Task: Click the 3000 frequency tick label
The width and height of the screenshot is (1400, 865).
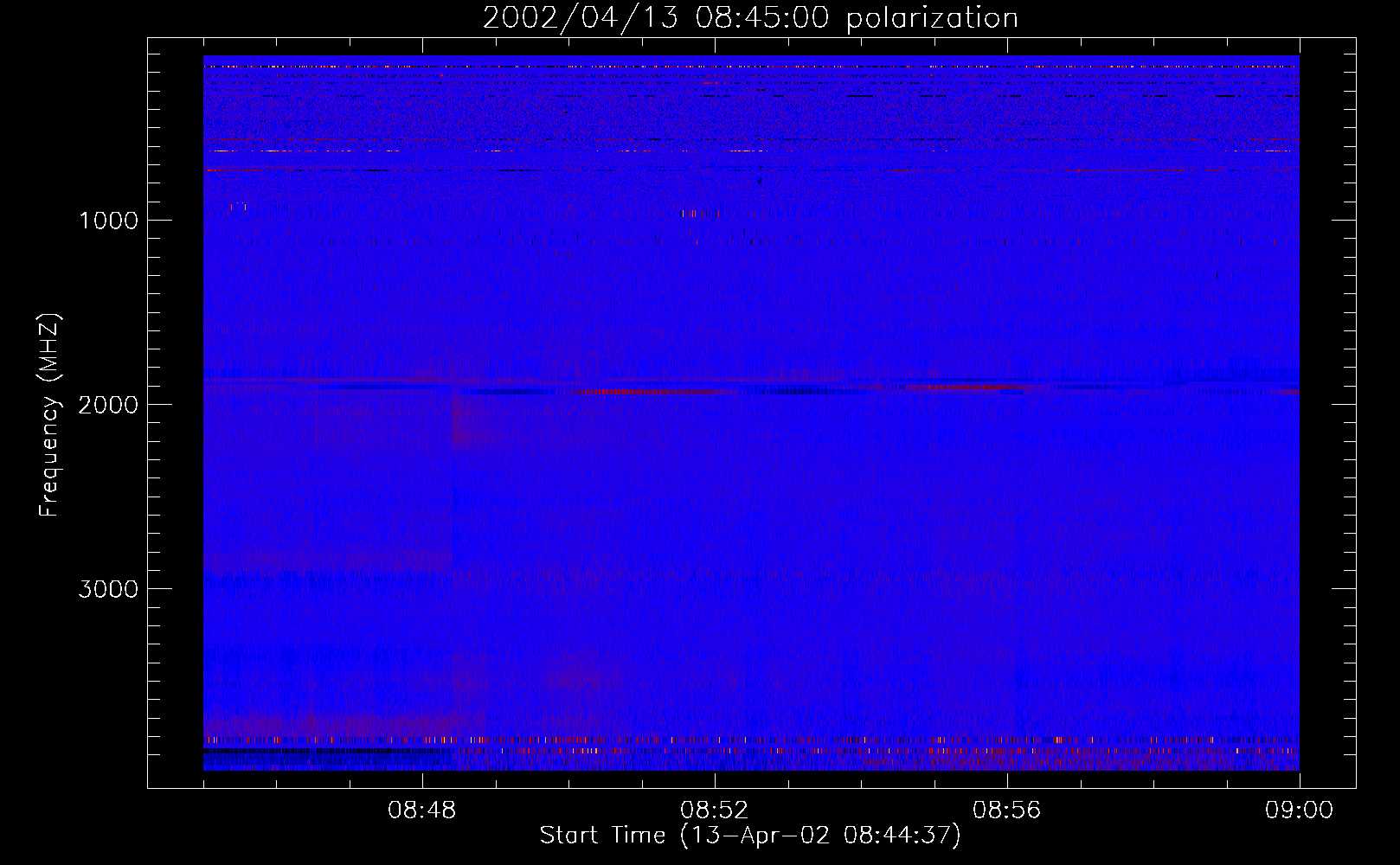Action: 108,589
